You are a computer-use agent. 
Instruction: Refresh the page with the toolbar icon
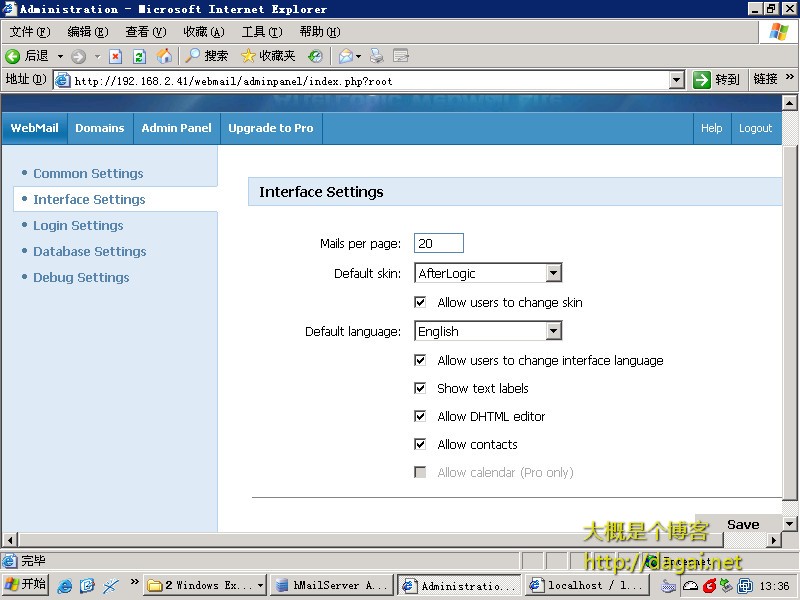(140, 56)
